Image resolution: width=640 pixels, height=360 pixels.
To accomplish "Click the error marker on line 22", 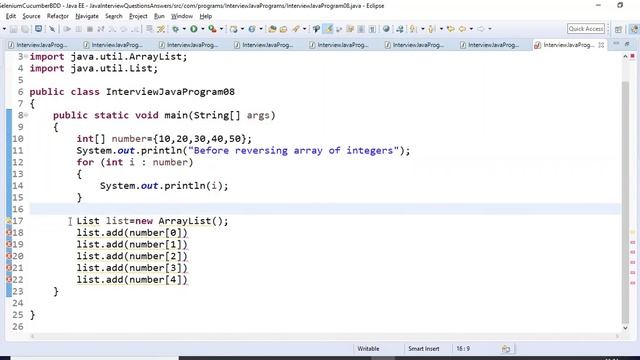I will pos(9,280).
